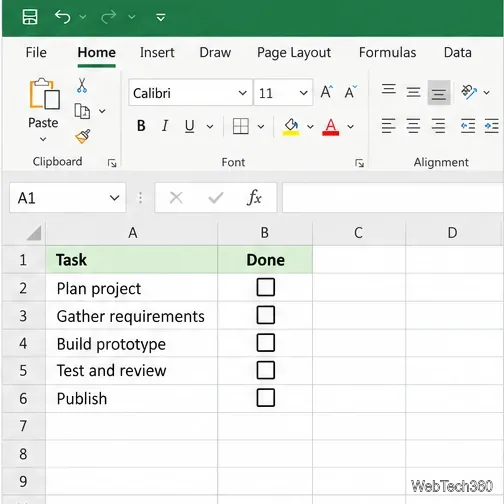Expand the Redo history dropdown arrow

coord(132,17)
